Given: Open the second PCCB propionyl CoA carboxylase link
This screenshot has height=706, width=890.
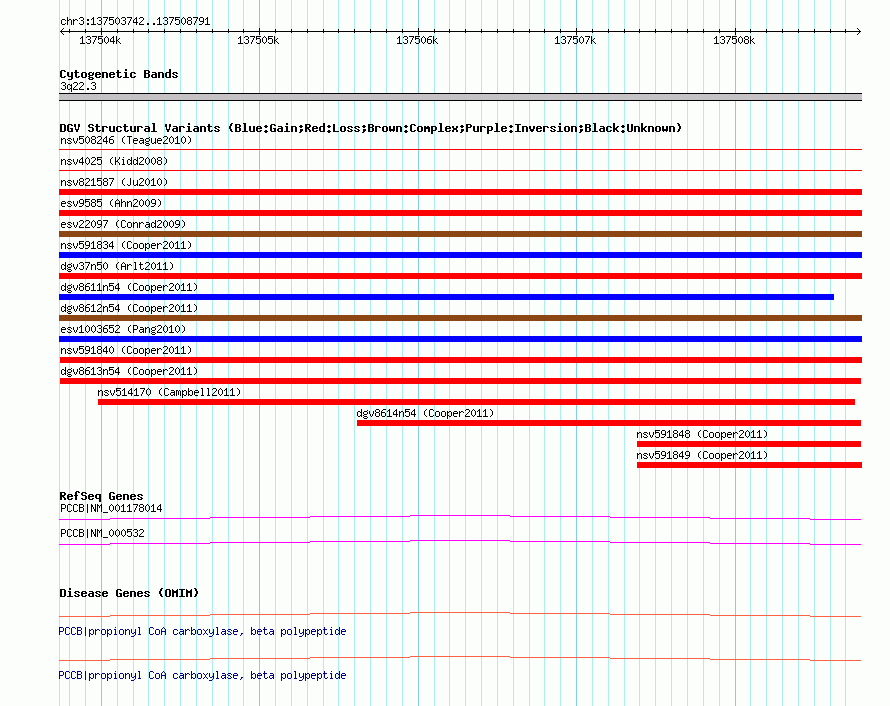Looking at the screenshot, I should 202,675.
